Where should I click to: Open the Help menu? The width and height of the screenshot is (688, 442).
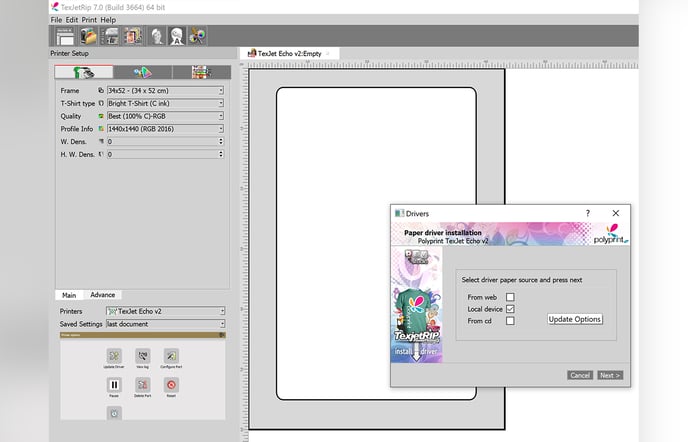tap(108, 20)
